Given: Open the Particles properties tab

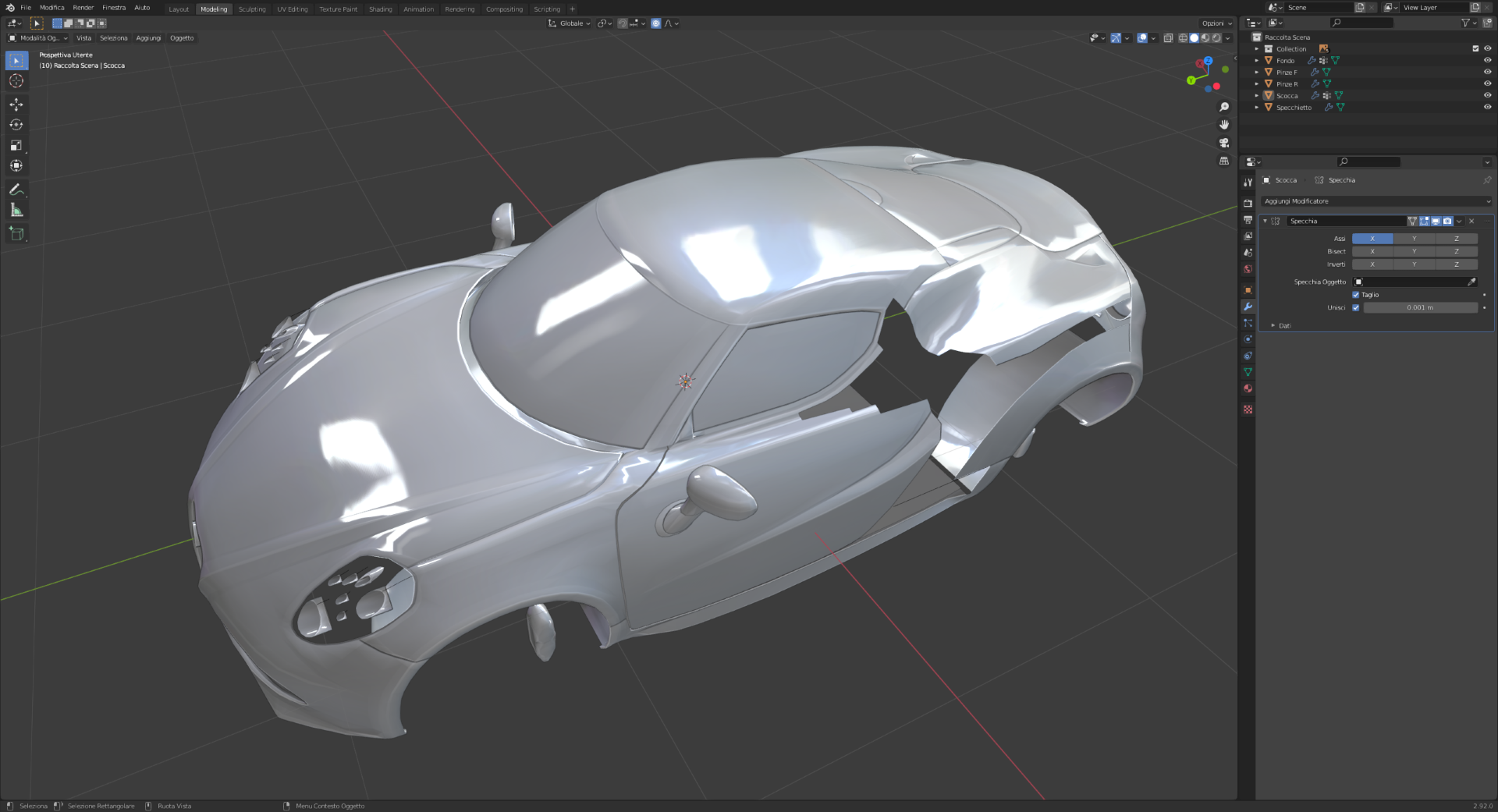Looking at the screenshot, I should 1248,323.
